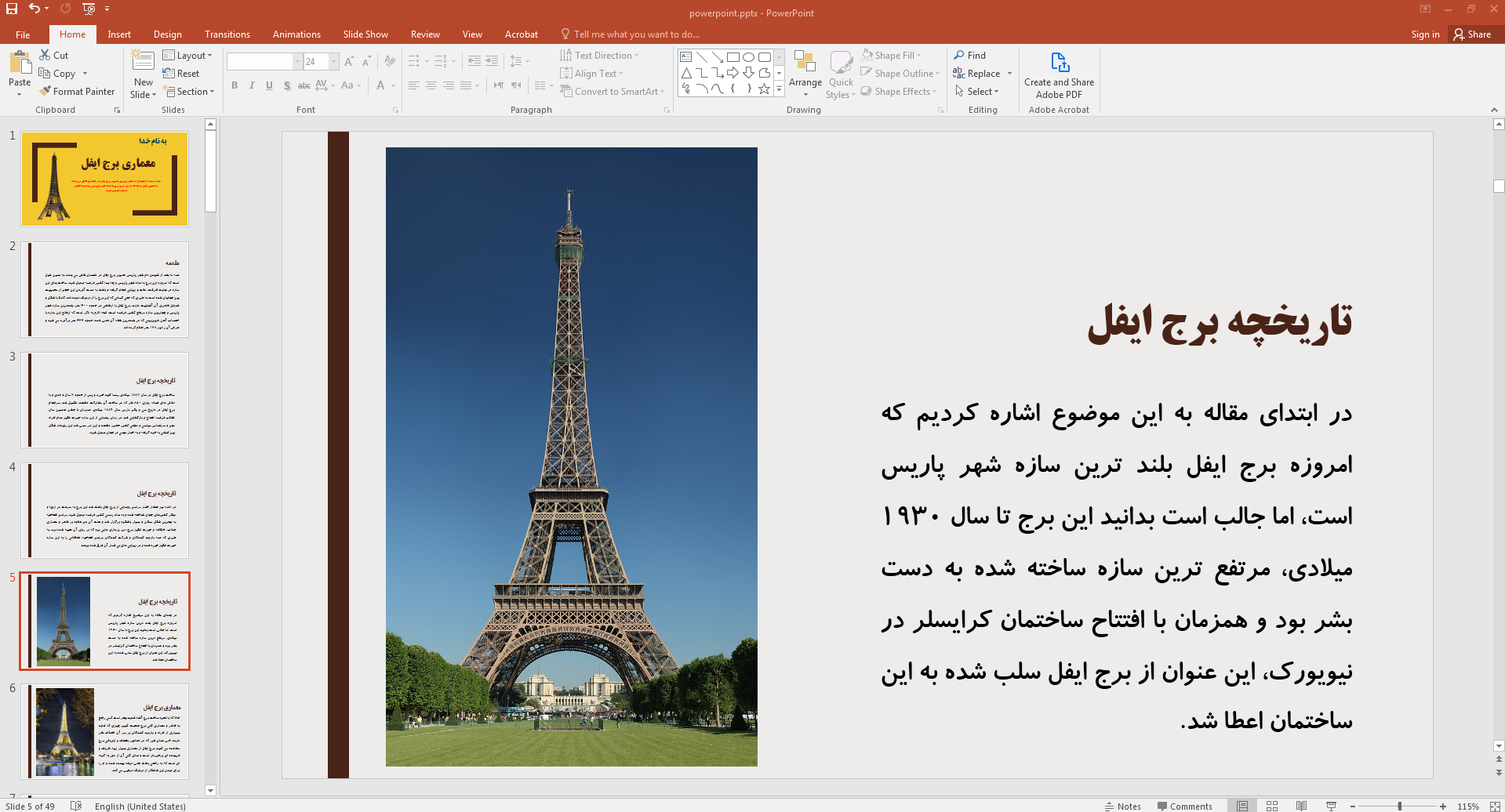Toggle strikethrough abc button
Image resolution: width=1505 pixels, height=812 pixels.
[304, 85]
